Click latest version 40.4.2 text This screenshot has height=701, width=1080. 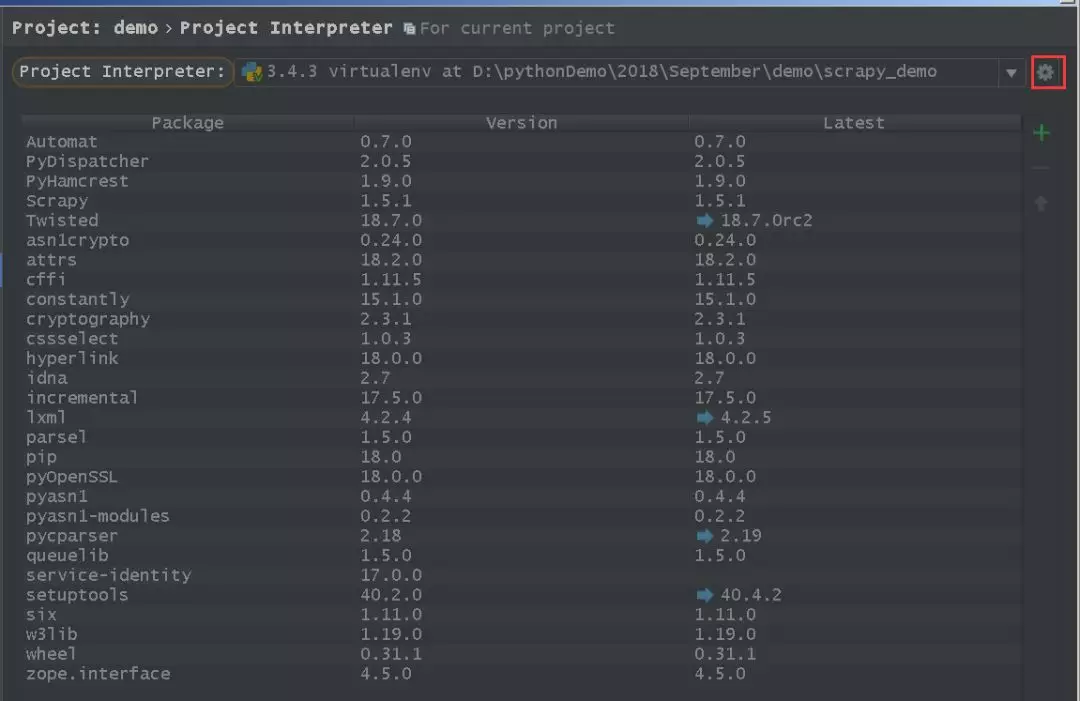point(751,595)
